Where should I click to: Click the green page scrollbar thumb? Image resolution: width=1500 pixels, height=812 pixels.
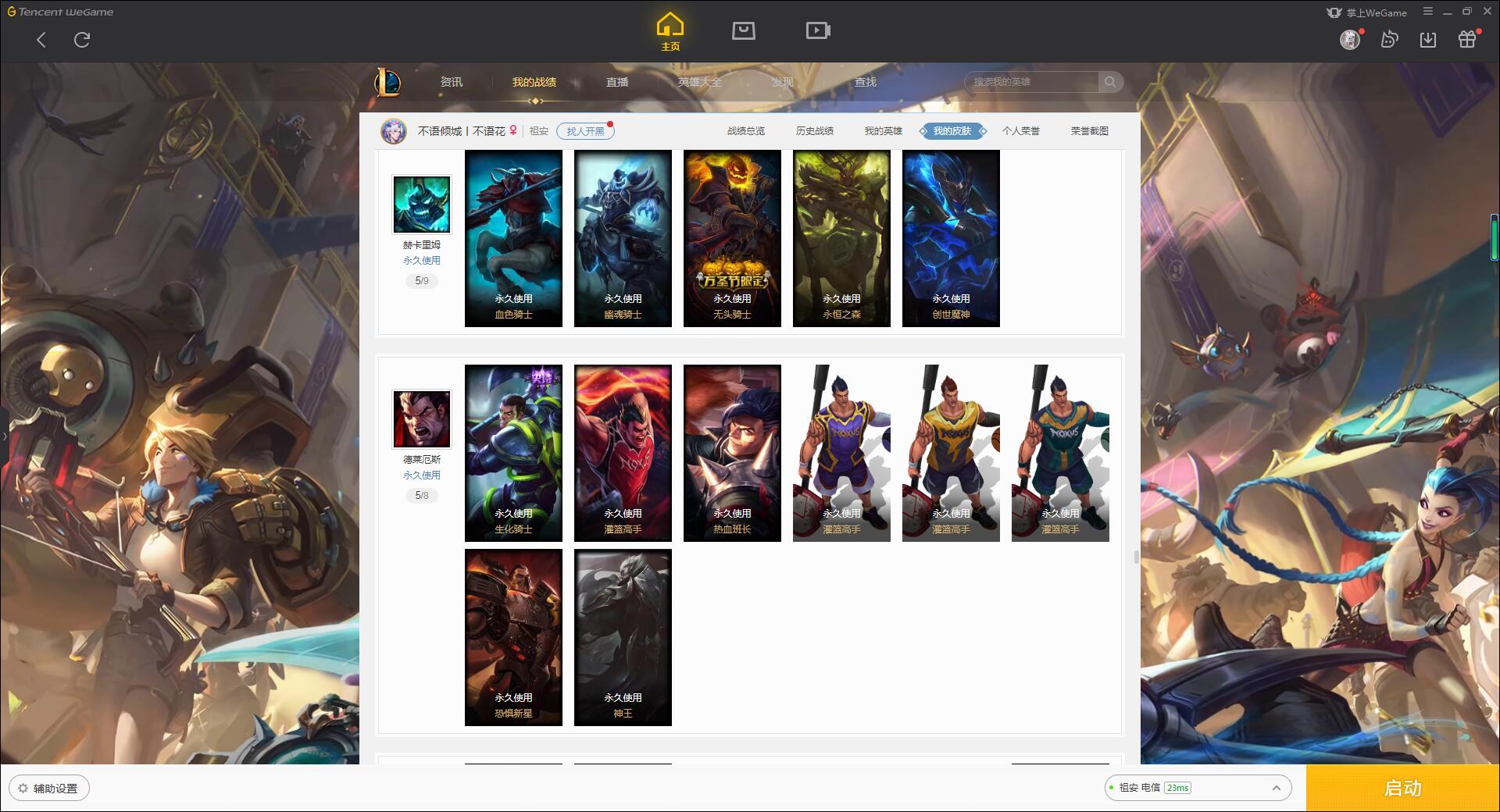1495,237
